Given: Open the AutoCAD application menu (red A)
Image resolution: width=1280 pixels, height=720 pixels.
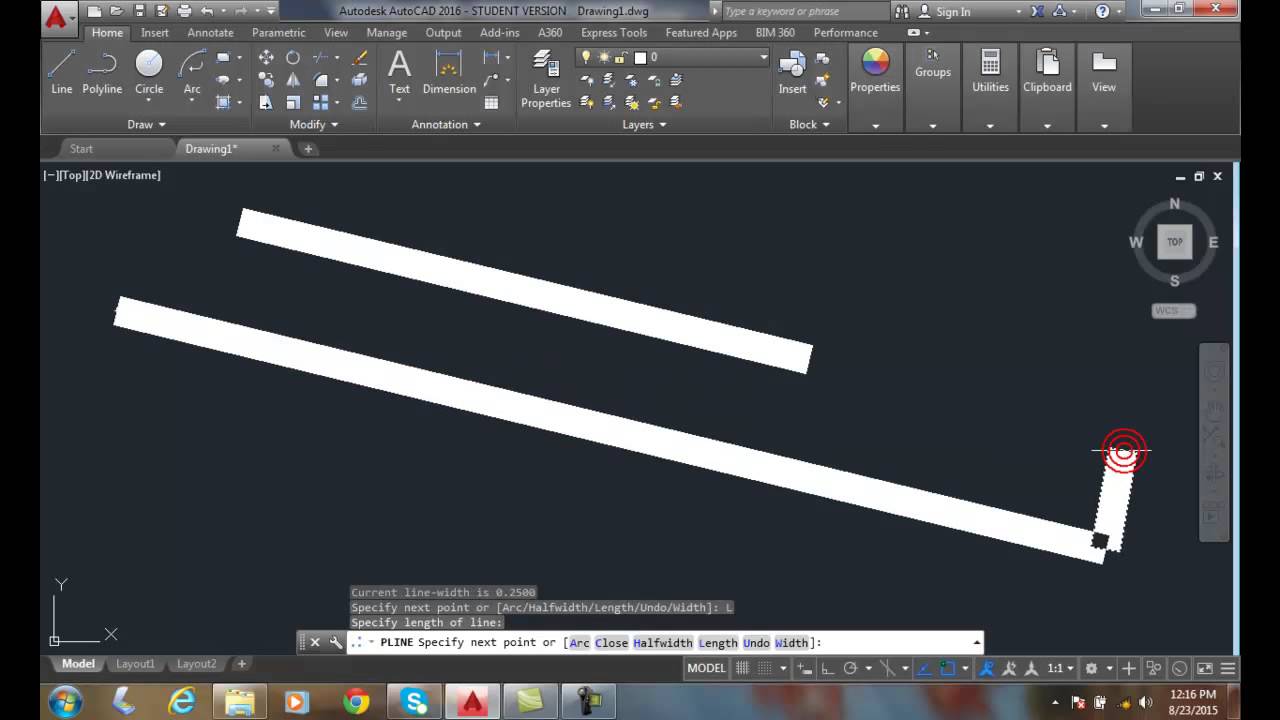Looking at the screenshot, I should point(57,18).
